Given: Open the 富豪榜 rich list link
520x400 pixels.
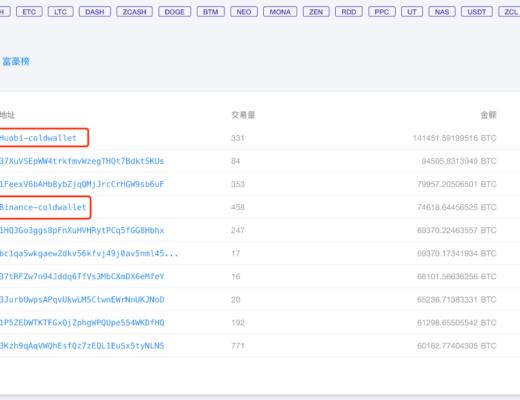Looking at the screenshot, I should click(x=16, y=61).
